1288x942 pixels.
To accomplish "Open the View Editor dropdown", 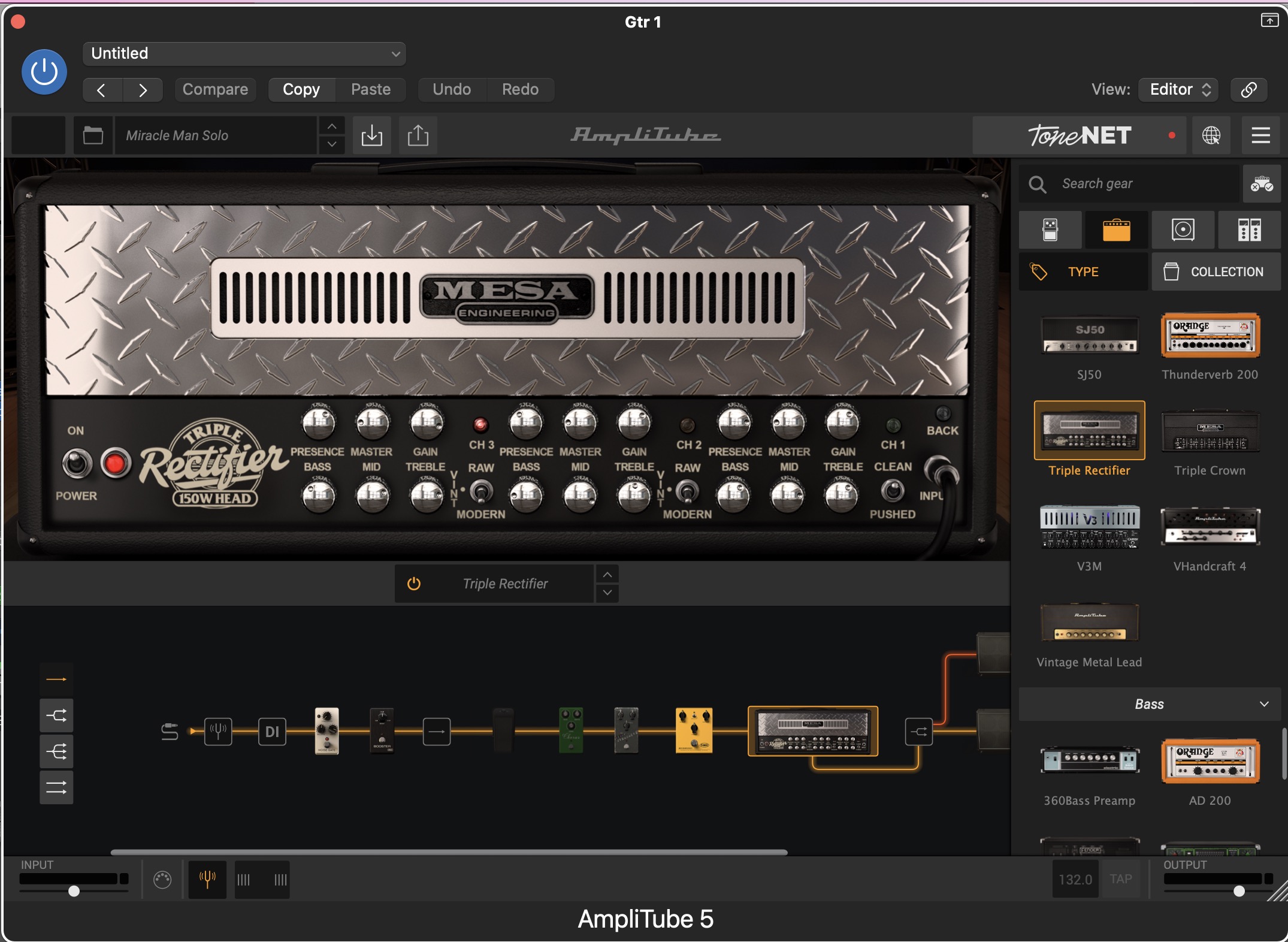I will (1179, 90).
